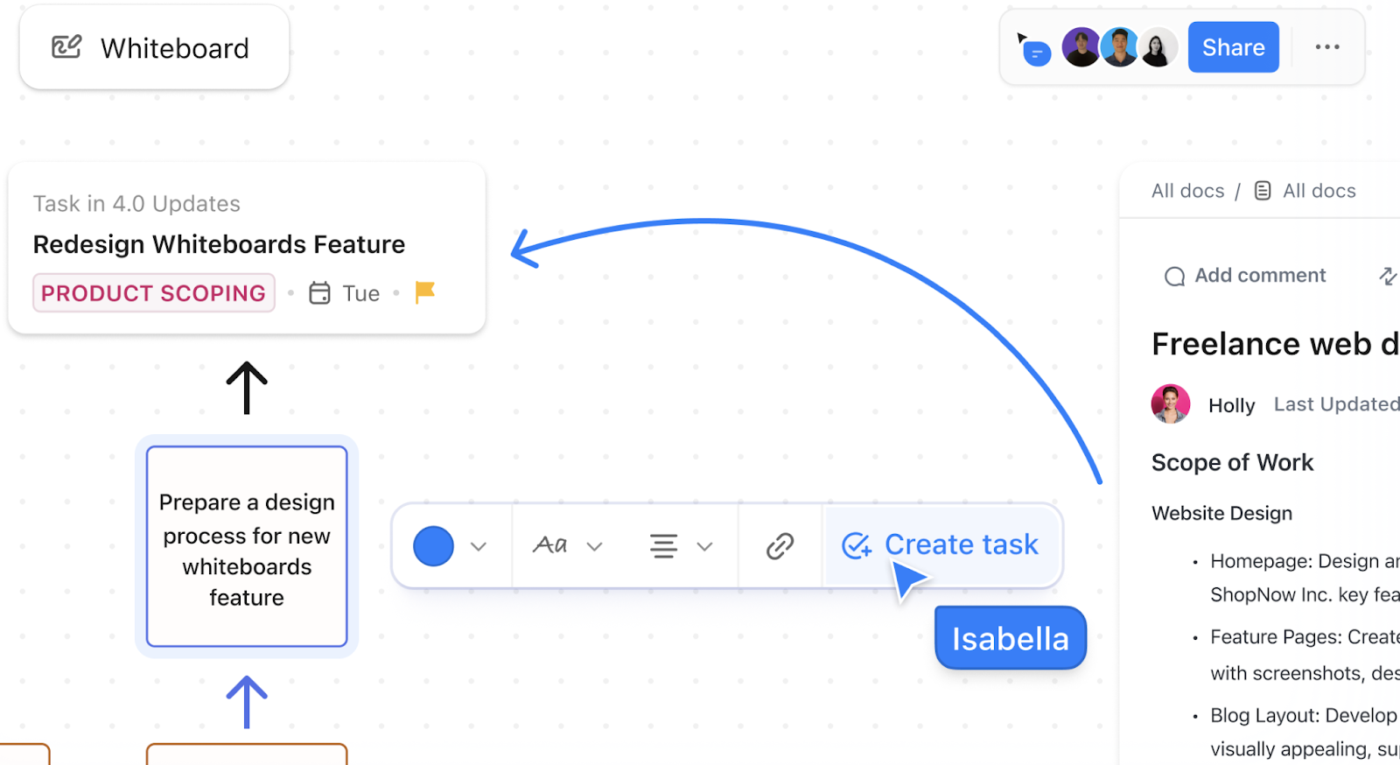Image resolution: width=1400 pixels, height=765 pixels.
Task: Open the color picker dropdown chevron
Action: tap(478, 546)
